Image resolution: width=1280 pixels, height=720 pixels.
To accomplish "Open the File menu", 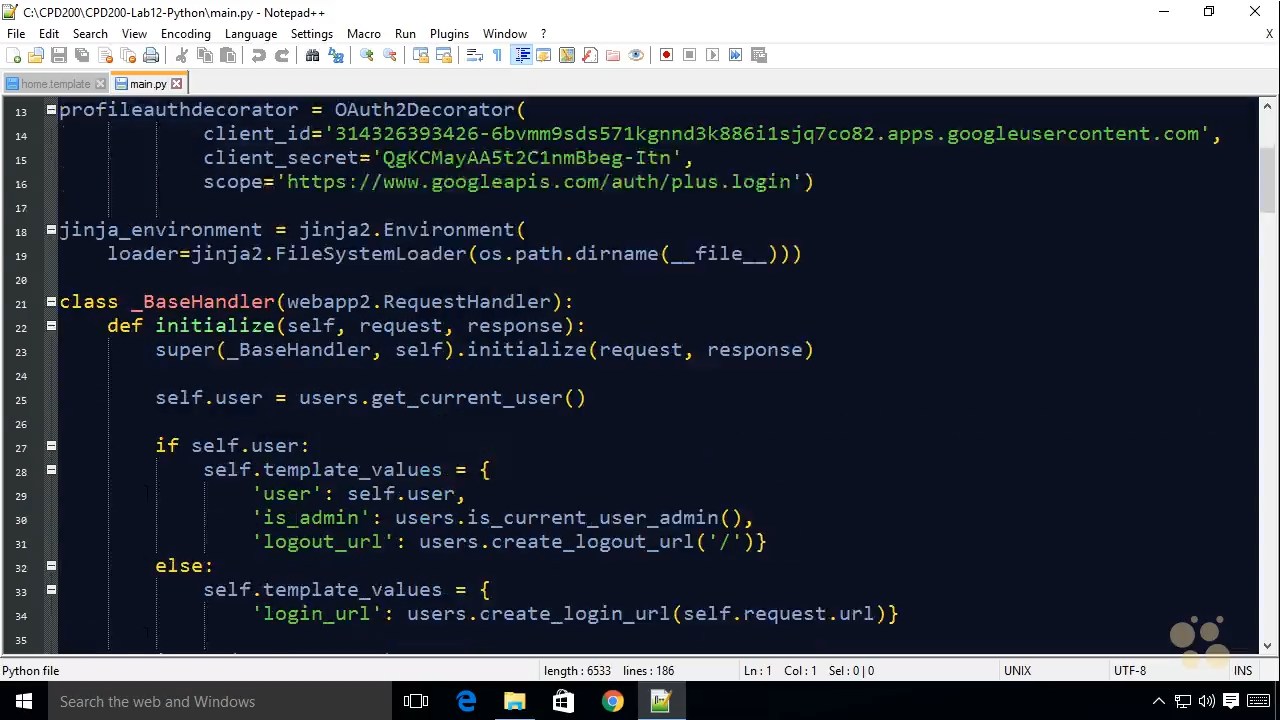I will point(16,33).
